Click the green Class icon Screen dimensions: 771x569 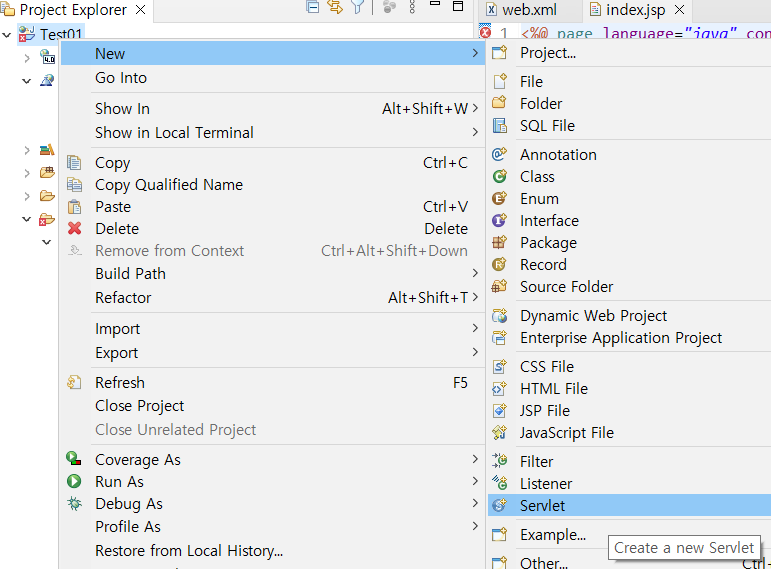coord(500,176)
